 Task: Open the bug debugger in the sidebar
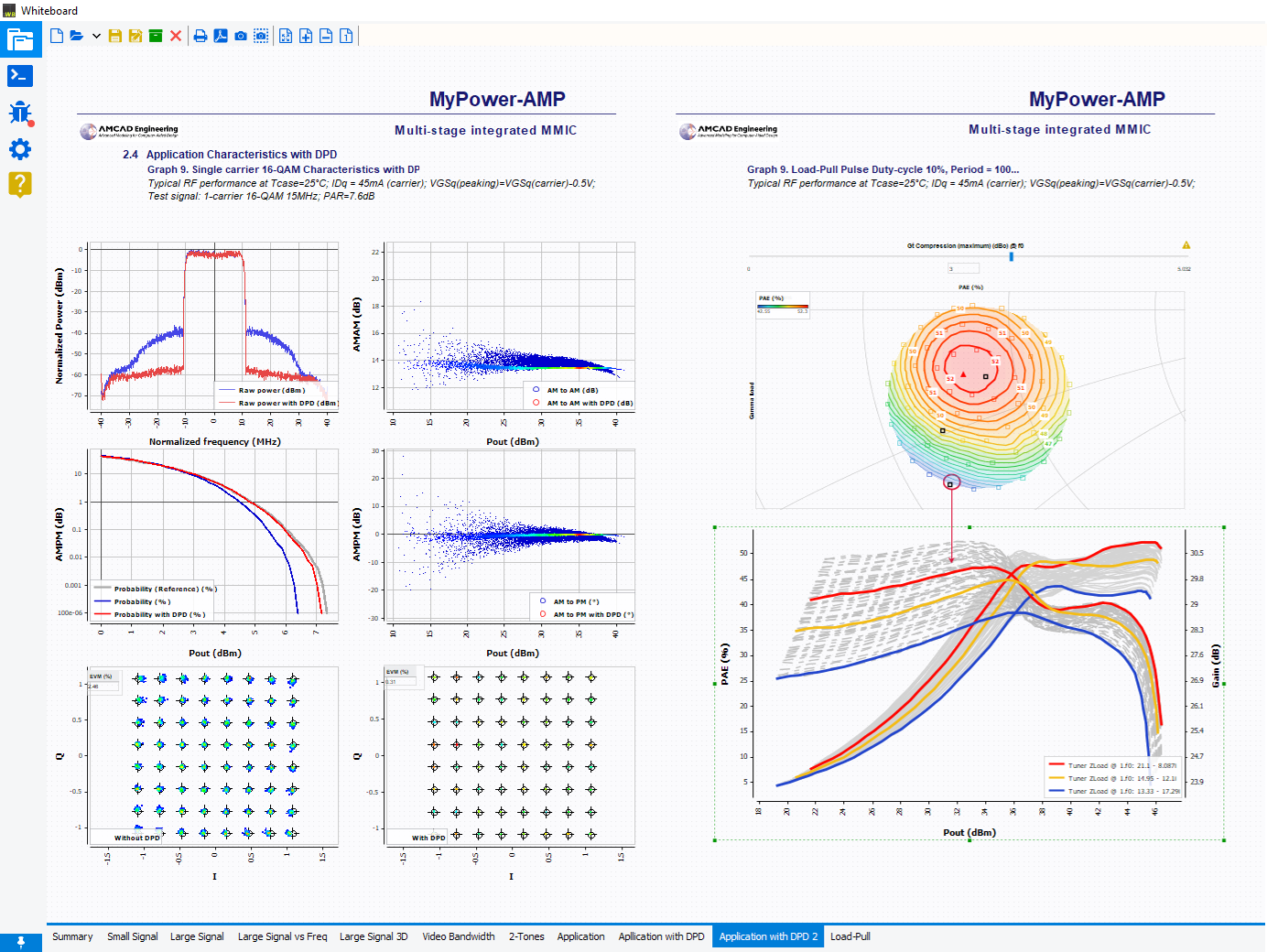pos(20,113)
